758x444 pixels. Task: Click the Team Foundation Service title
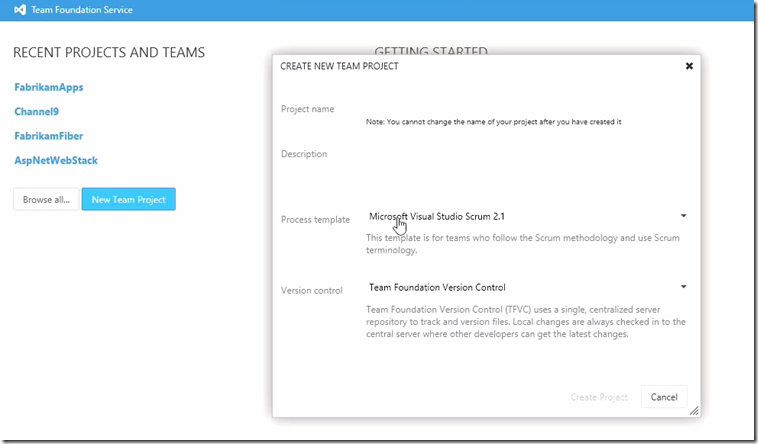82,10
